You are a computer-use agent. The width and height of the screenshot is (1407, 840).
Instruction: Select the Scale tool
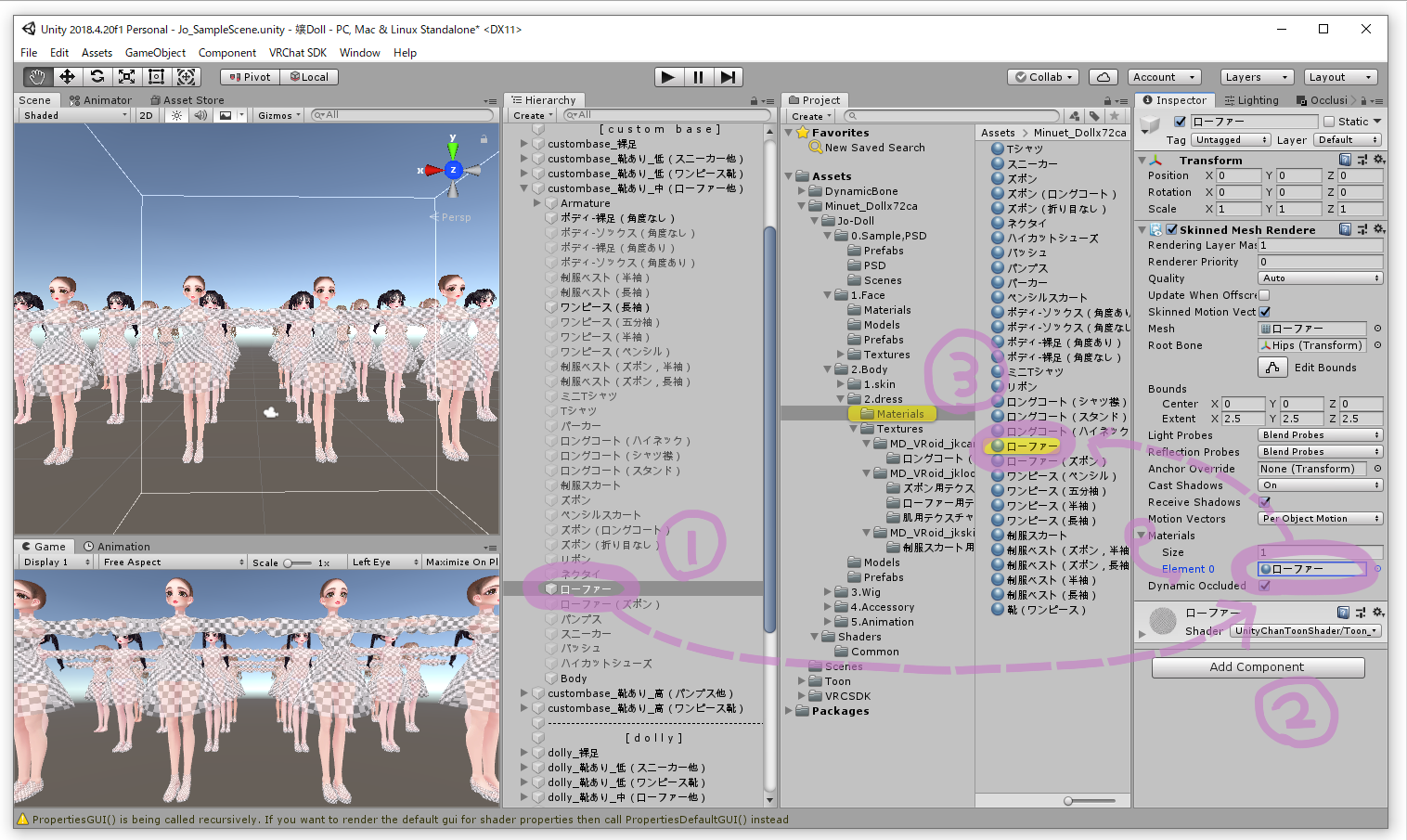click(x=126, y=77)
